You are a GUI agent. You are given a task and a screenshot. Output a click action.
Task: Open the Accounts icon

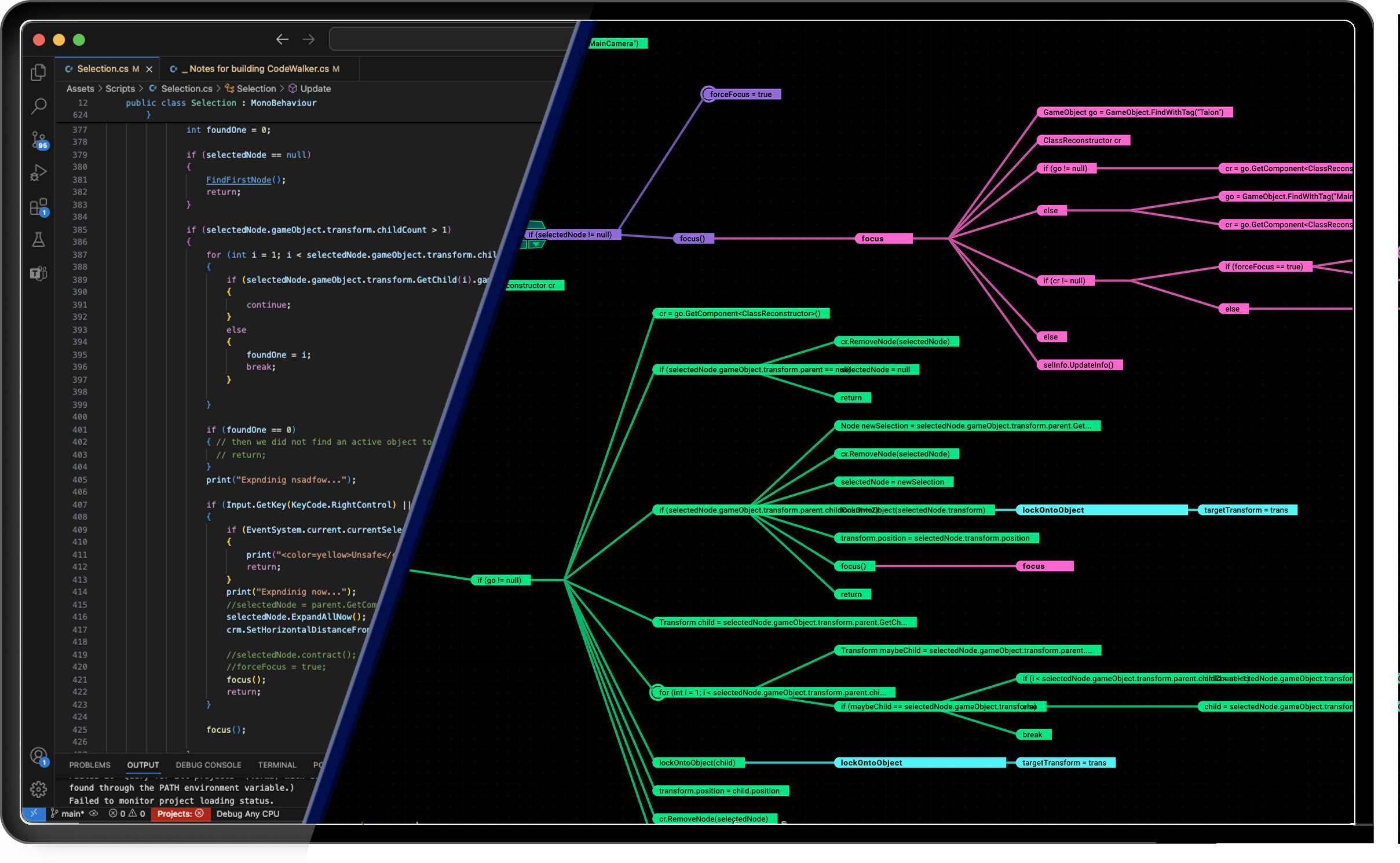[39, 756]
